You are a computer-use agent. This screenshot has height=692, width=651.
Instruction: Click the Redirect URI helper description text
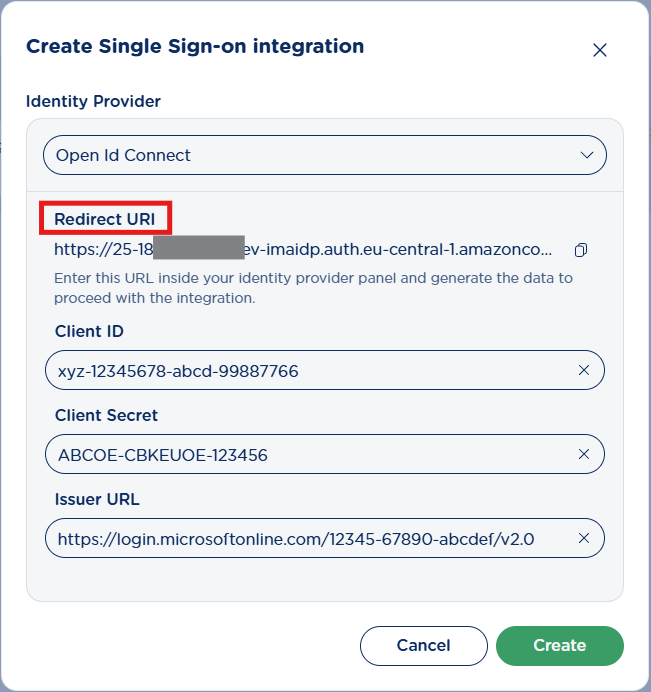pyautogui.click(x=313, y=288)
